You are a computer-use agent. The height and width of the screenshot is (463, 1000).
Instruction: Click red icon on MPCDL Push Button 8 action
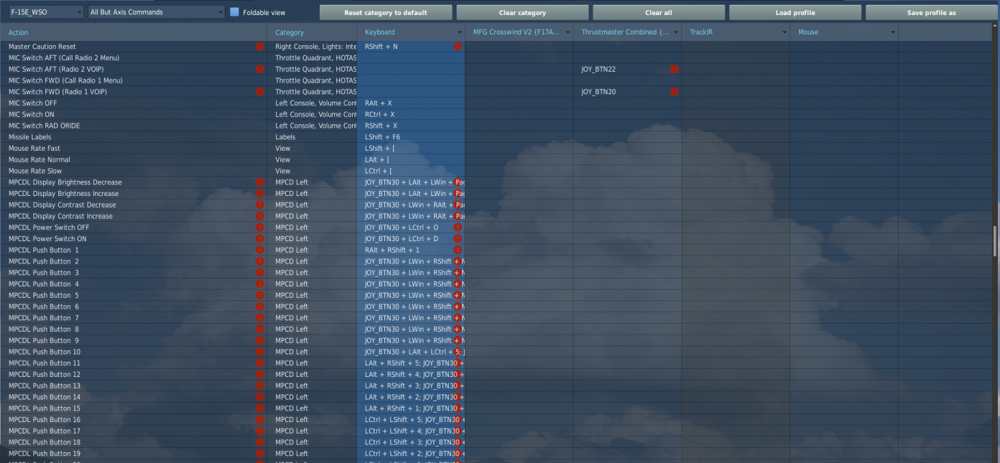260,329
